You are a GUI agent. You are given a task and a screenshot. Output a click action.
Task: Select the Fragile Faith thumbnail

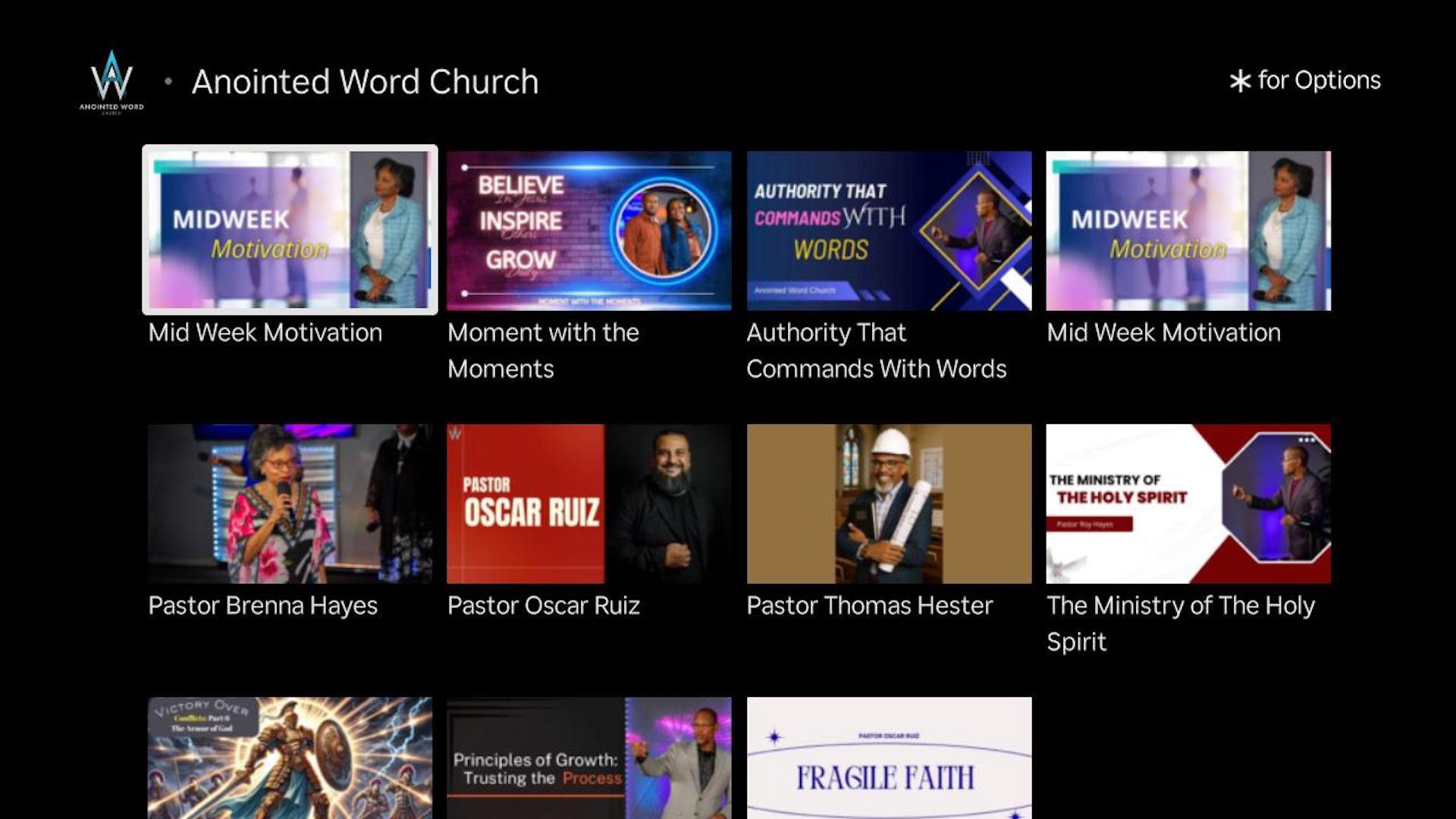pos(889,757)
